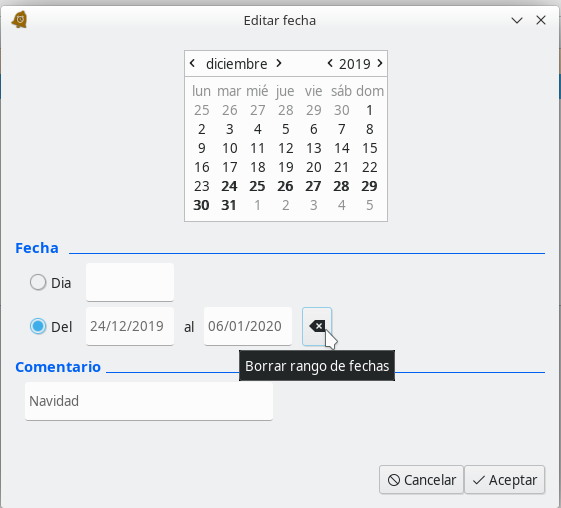Click the diciembre month label
The height and width of the screenshot is (508, 561).
pos(236,64)
